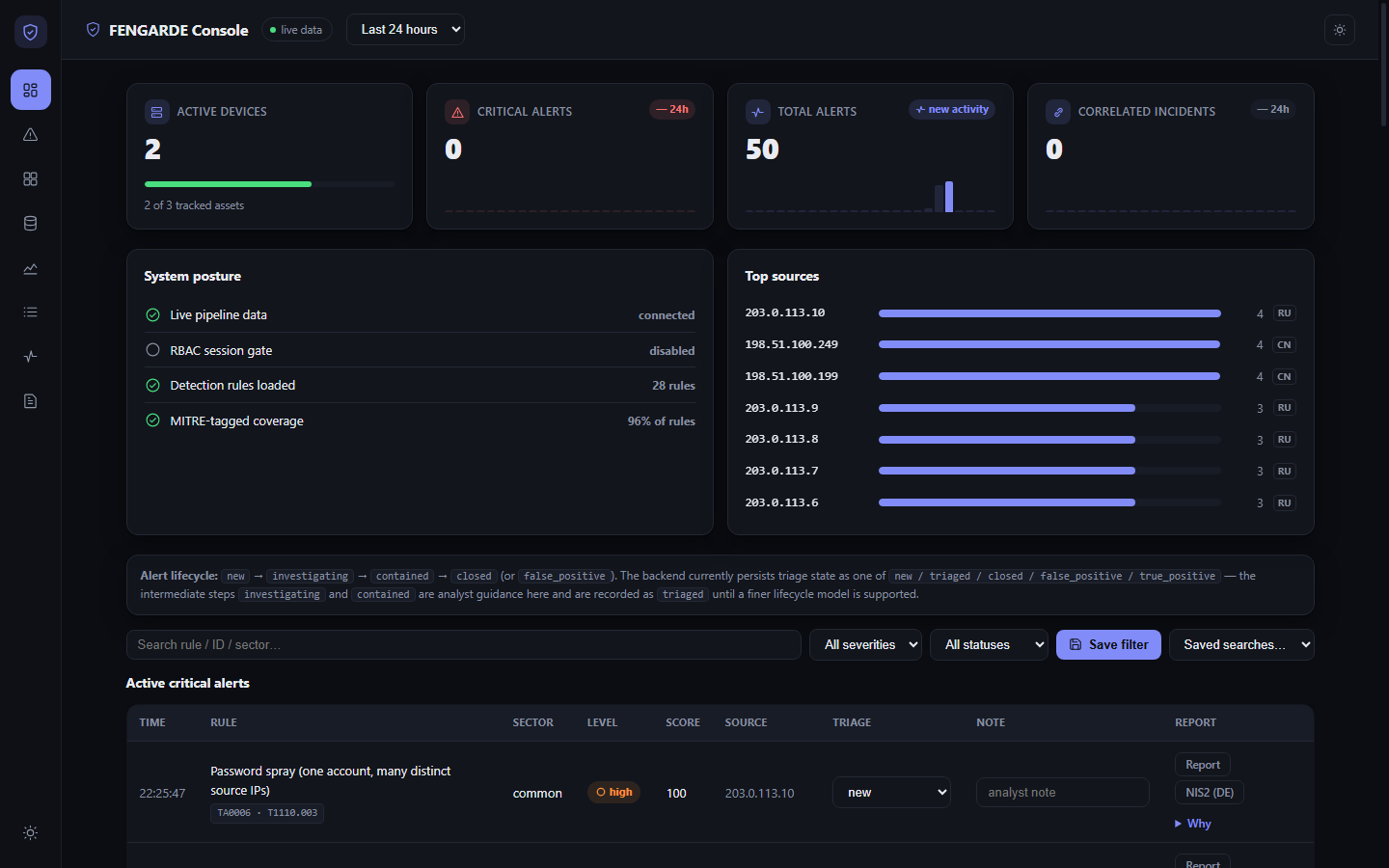The height and width of the screenshot is (868, 1389).
Task: Click the NIS2 (DE) button
Action: pos(1210,793)
